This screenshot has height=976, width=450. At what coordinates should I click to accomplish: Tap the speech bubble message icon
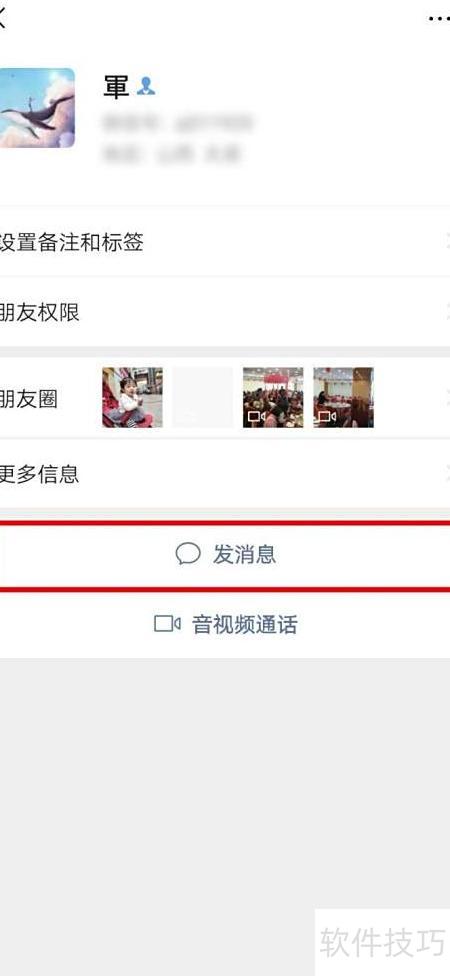click(x=188, y=553)
